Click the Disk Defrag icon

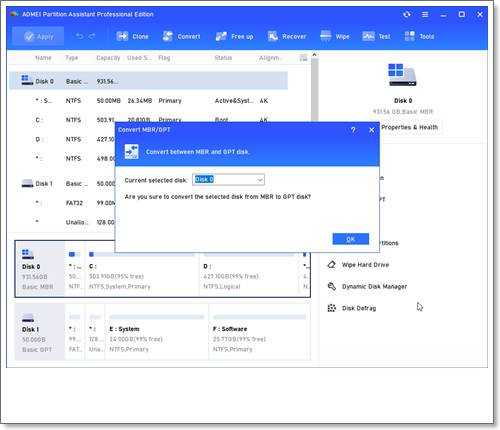[x=331, y=308]
